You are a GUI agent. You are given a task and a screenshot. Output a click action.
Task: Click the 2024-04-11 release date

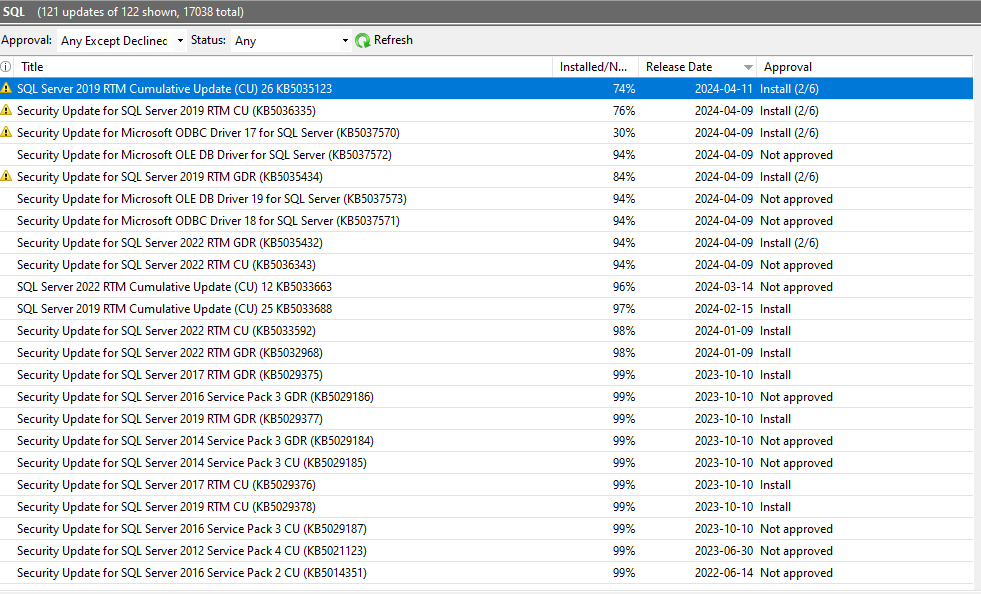coord(723,89)
